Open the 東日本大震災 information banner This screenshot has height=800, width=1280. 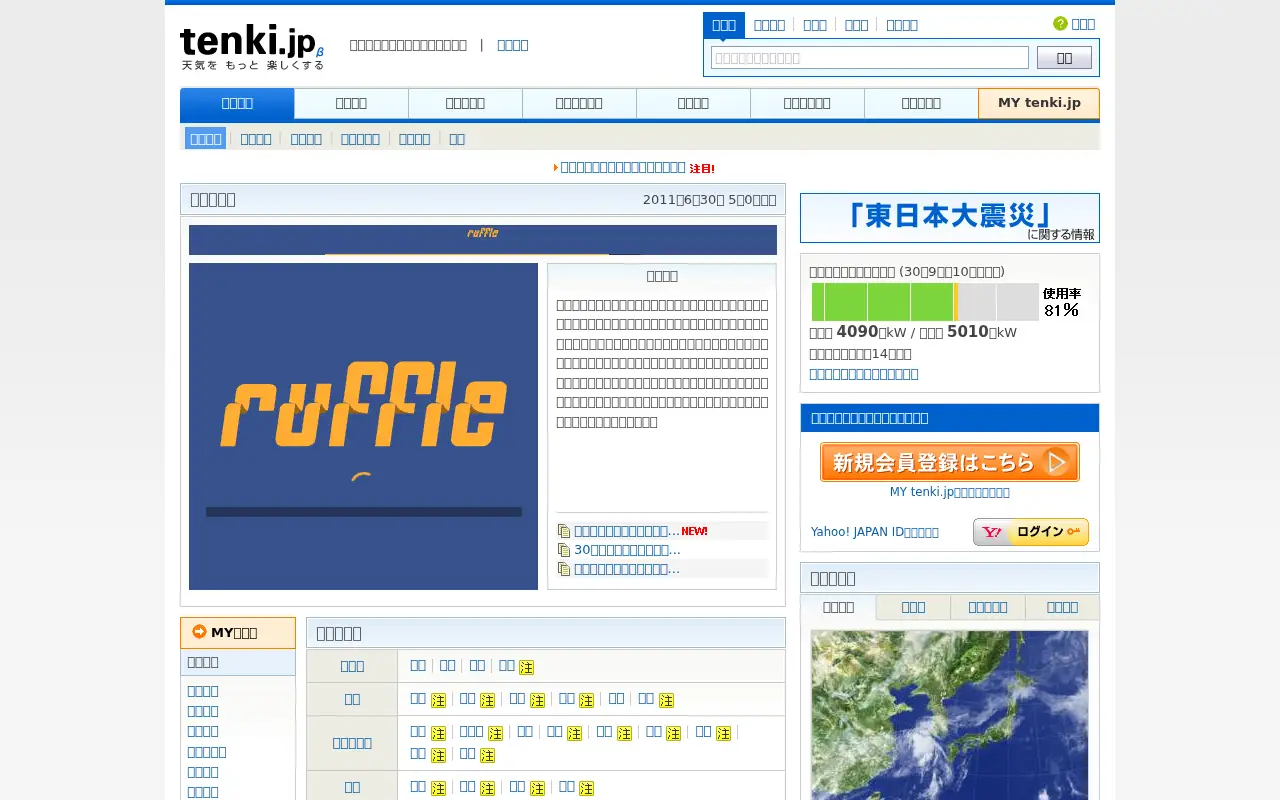pos(950,218)
